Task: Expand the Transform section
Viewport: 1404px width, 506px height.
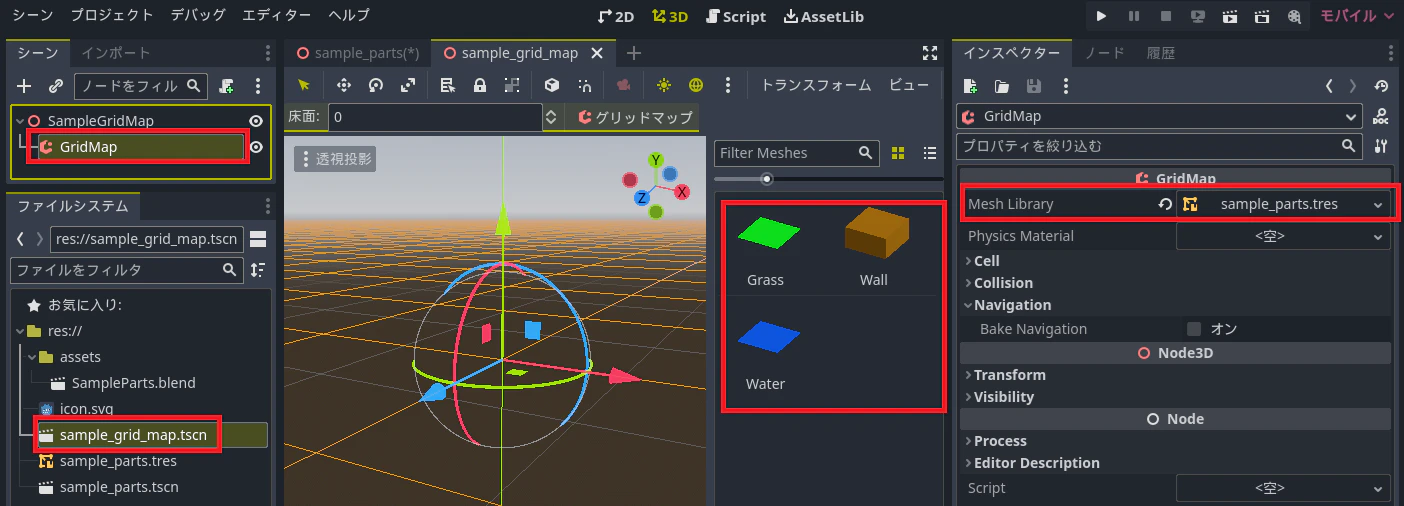Action: (x=1009, y=375)
